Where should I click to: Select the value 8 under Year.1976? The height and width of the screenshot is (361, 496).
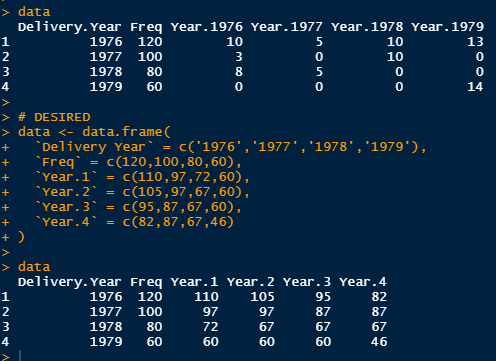[x=239, y=72]
